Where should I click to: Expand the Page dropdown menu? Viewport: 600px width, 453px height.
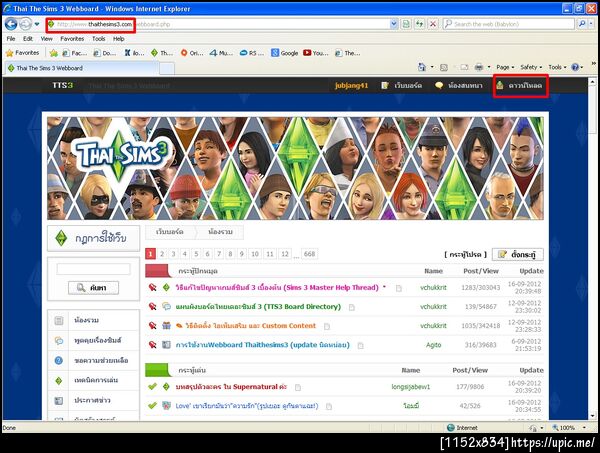(505, 67)
